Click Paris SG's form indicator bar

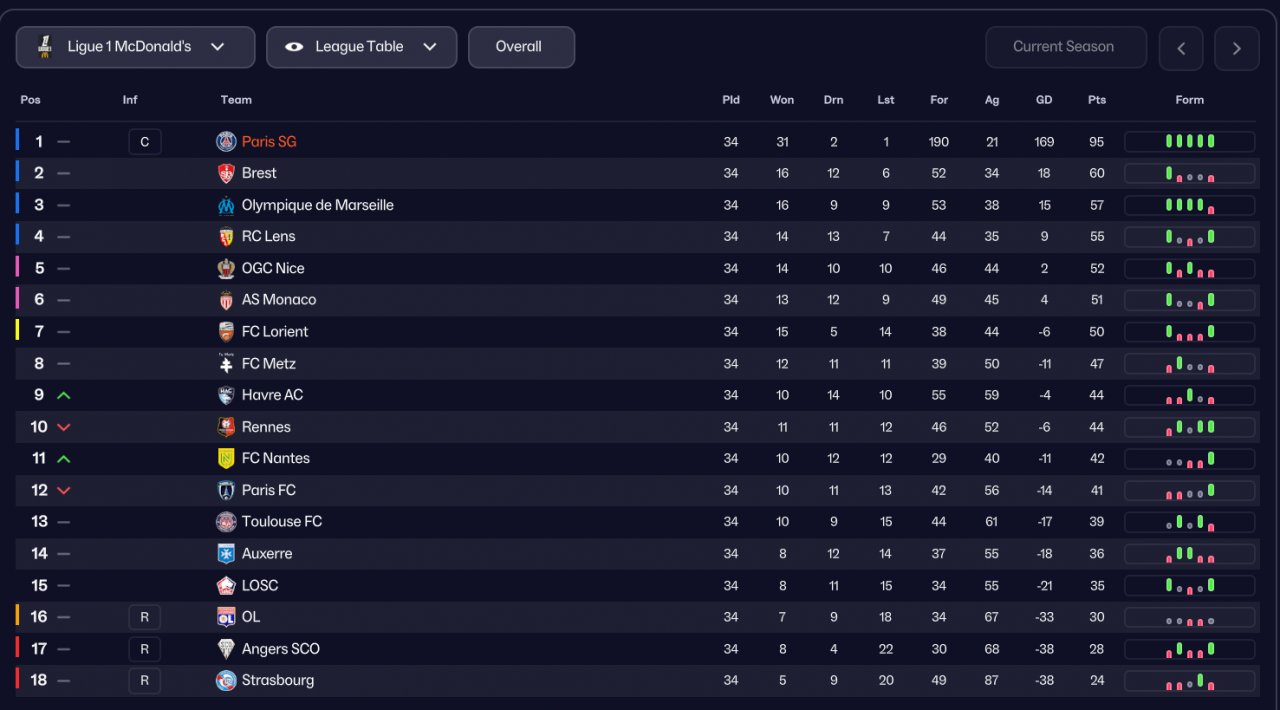point(1189,142)
